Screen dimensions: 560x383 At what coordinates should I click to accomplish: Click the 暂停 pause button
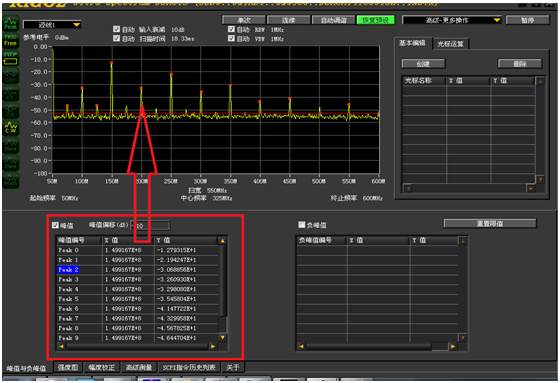coord(528,20)
